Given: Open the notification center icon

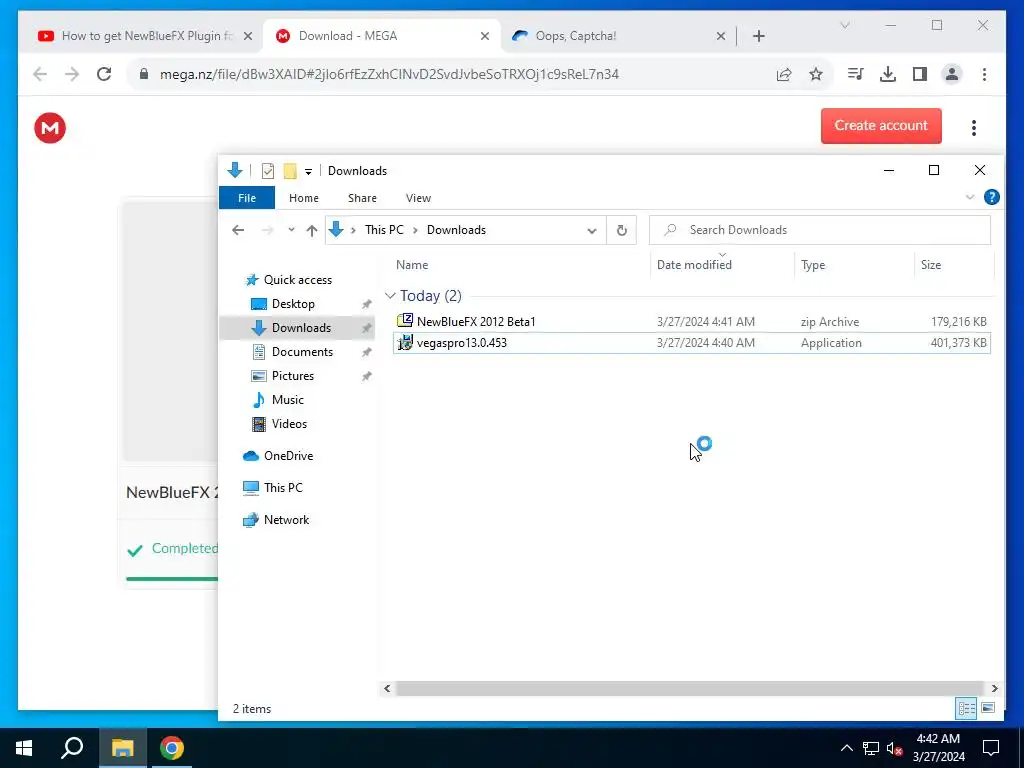Looking at the screenshot, I should tap(991, 748).
